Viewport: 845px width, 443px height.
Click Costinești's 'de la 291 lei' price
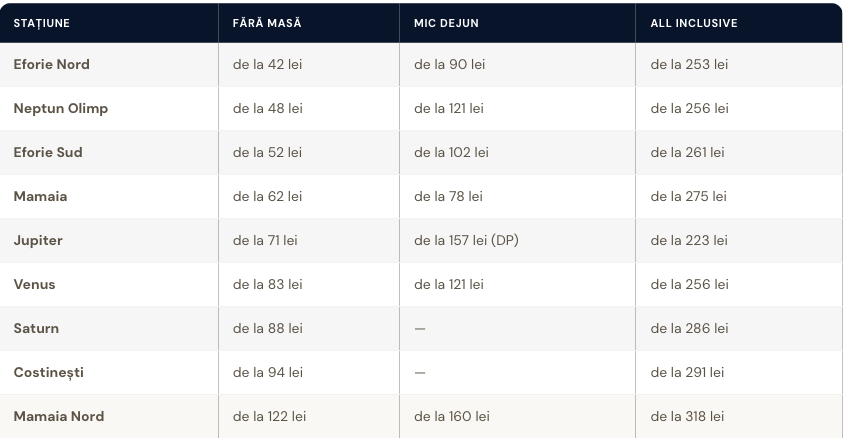(x=687, y=372)
